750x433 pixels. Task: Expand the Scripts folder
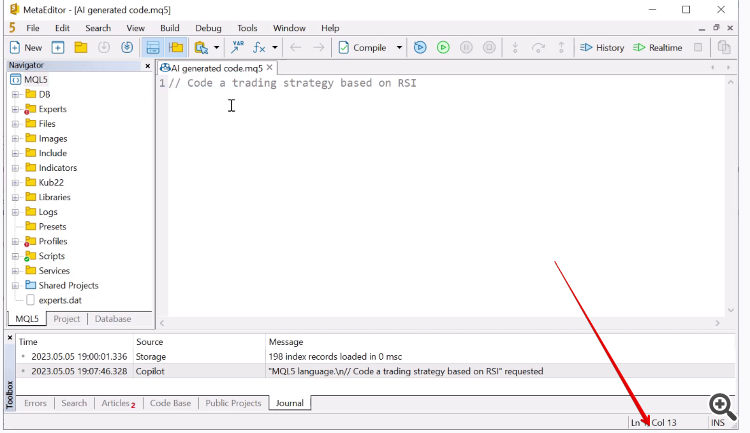[x=15, y=256]
